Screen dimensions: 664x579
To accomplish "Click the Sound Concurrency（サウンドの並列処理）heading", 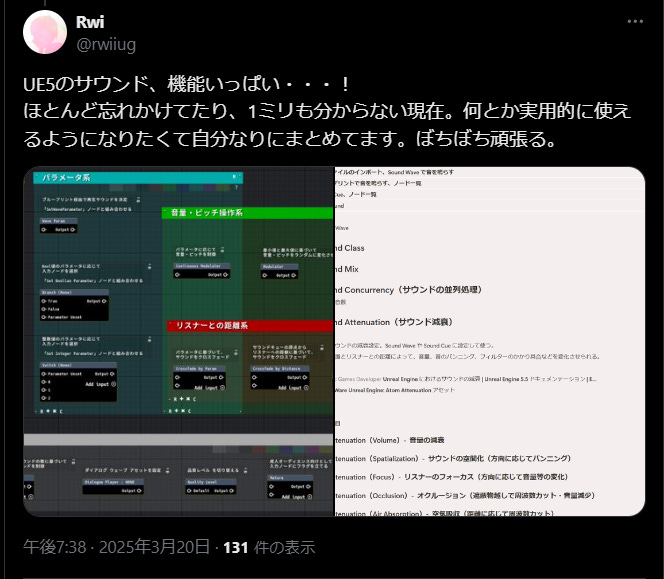I will tap(408, 290).
